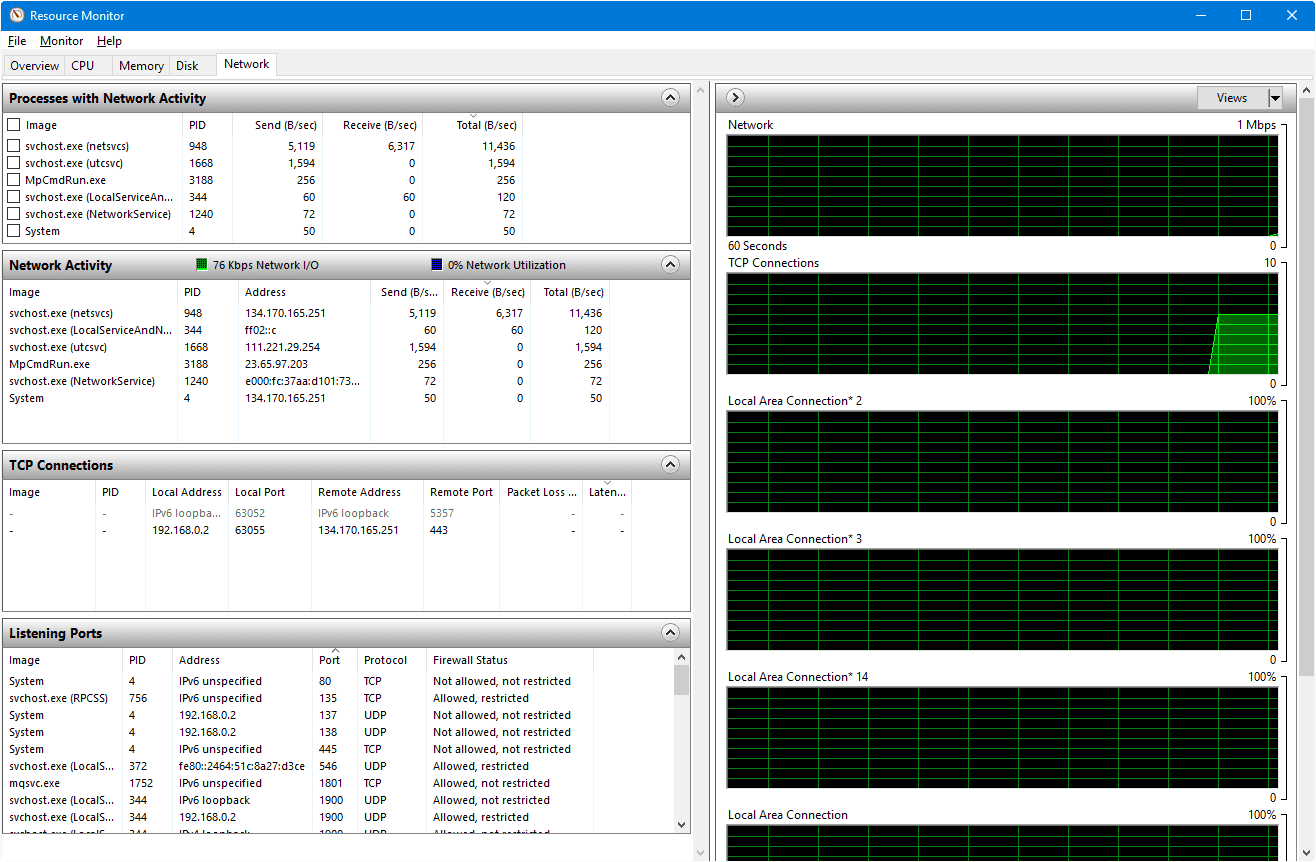Tick the select-all Image checkbox
The image size is (1316, 862).
pos(14,125)
